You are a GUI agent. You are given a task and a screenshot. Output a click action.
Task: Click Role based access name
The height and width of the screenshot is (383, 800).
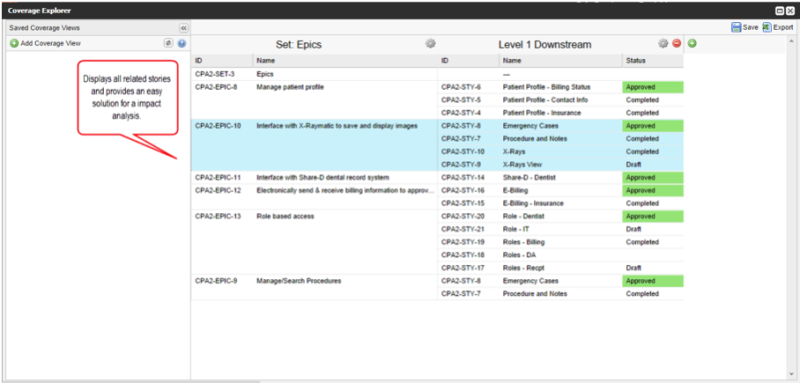click(x=285, y=216)
